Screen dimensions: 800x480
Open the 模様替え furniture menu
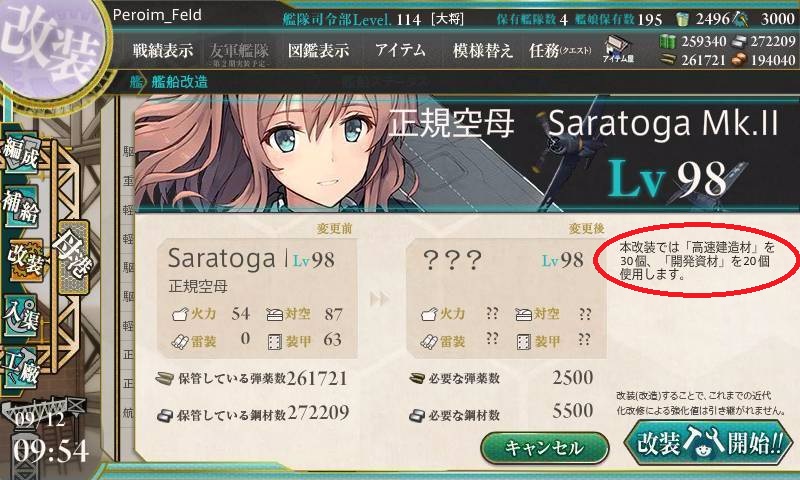click(482, 50)
